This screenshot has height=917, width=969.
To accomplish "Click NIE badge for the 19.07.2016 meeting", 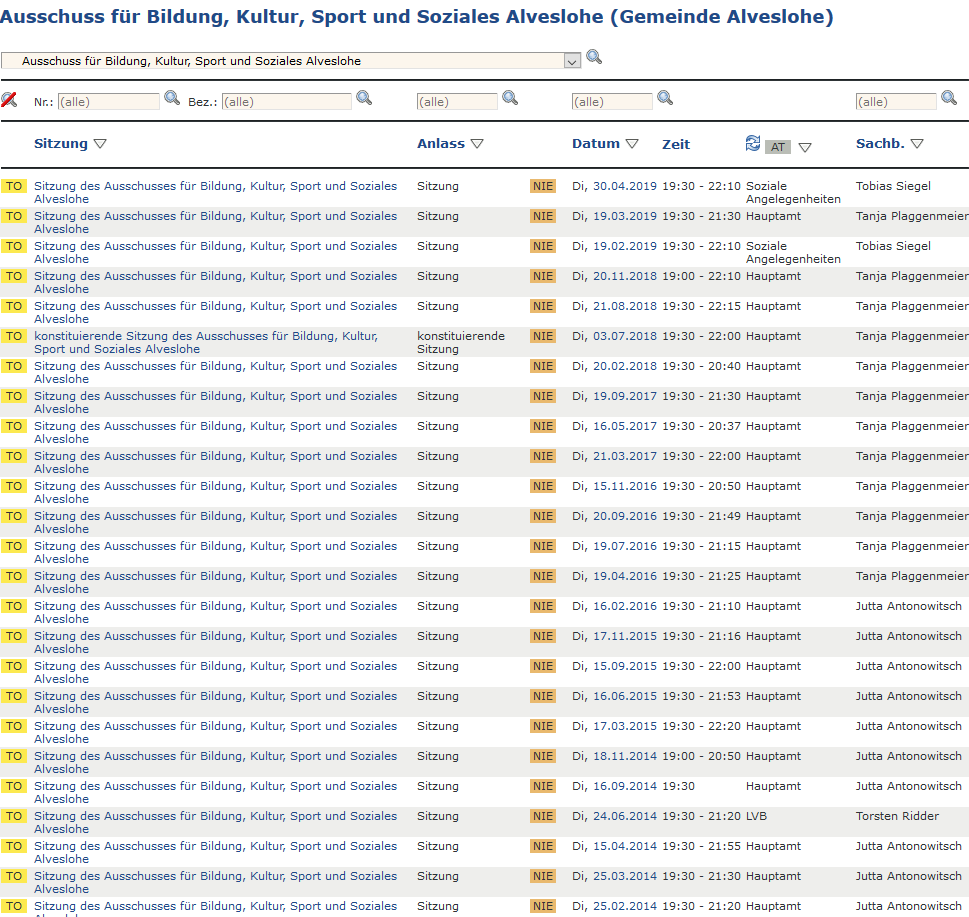I will 543,546.
